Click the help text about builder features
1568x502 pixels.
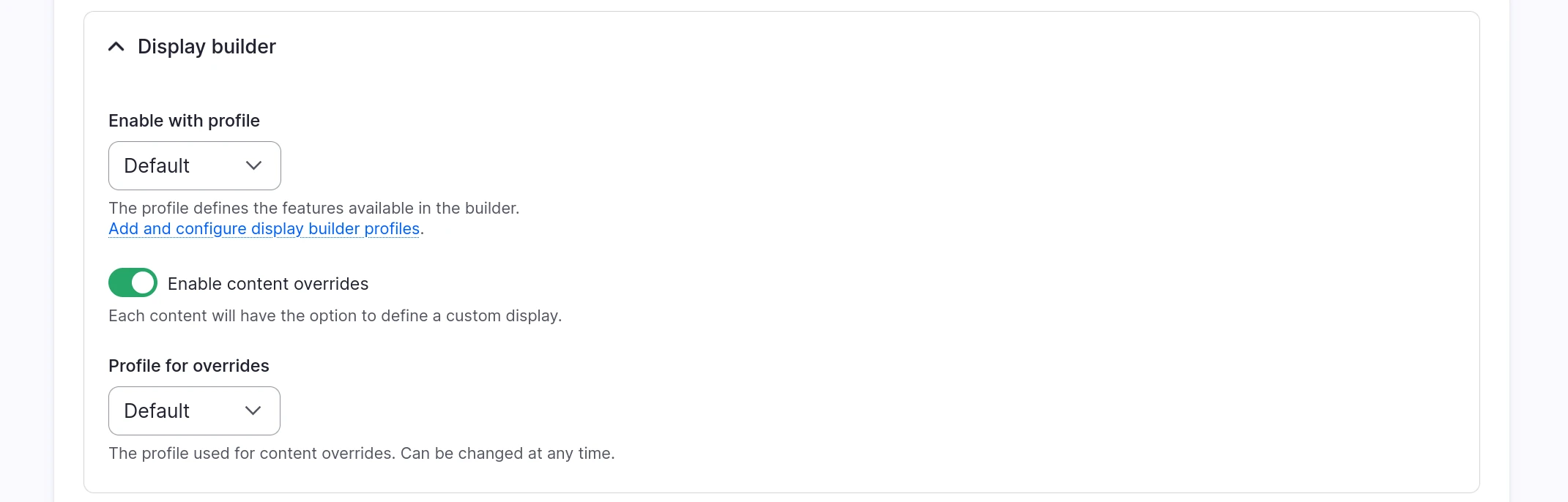click(x=313, y=209)
